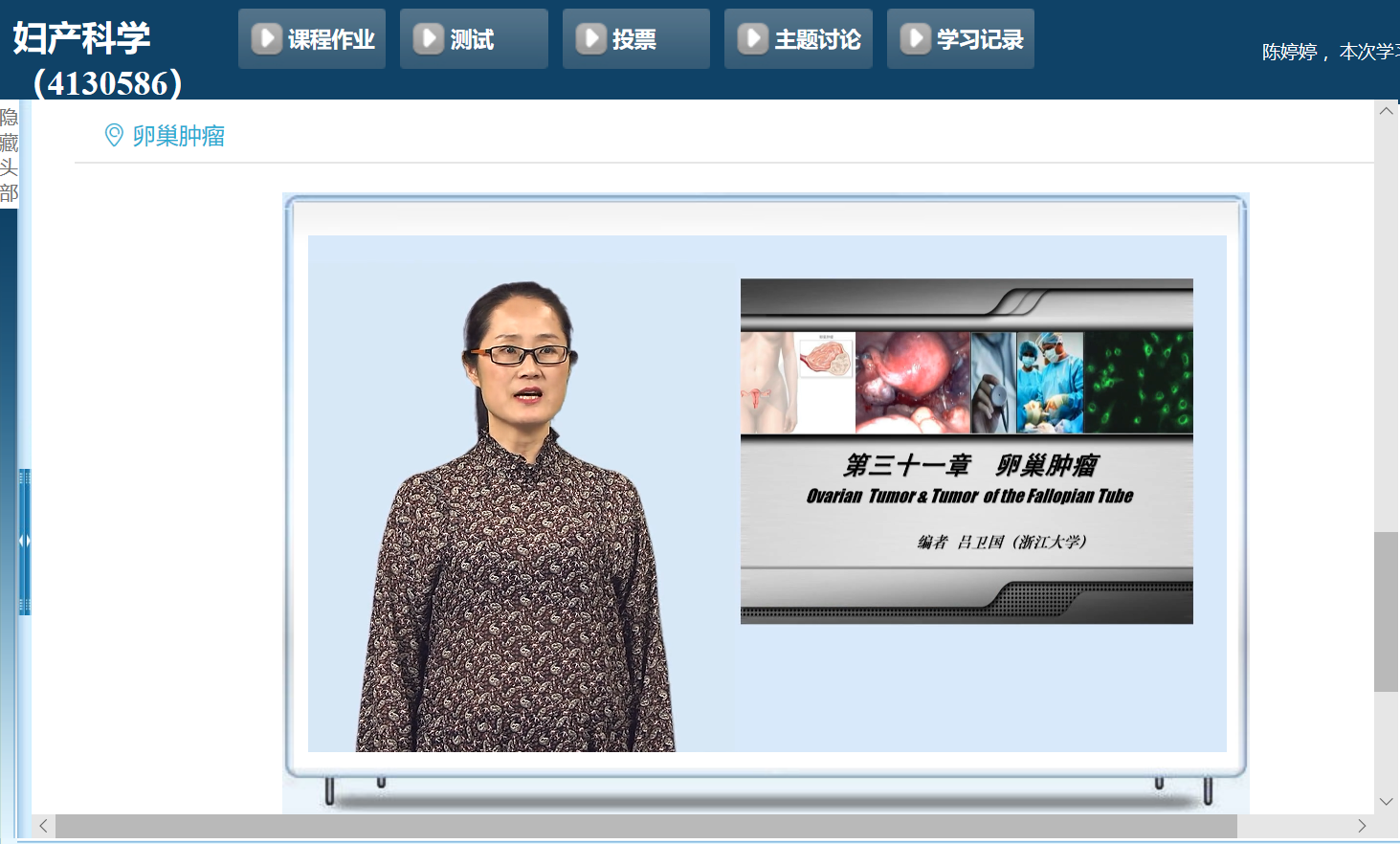Click the play icon beside 投票

(x=590, y=39)
